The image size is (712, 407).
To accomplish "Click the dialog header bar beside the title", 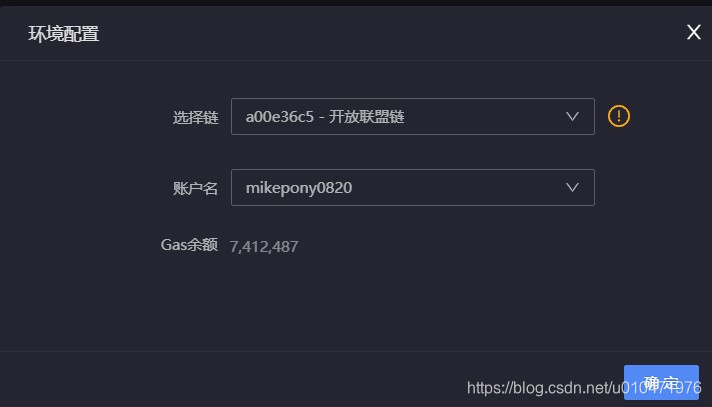I will pos(386,33).
